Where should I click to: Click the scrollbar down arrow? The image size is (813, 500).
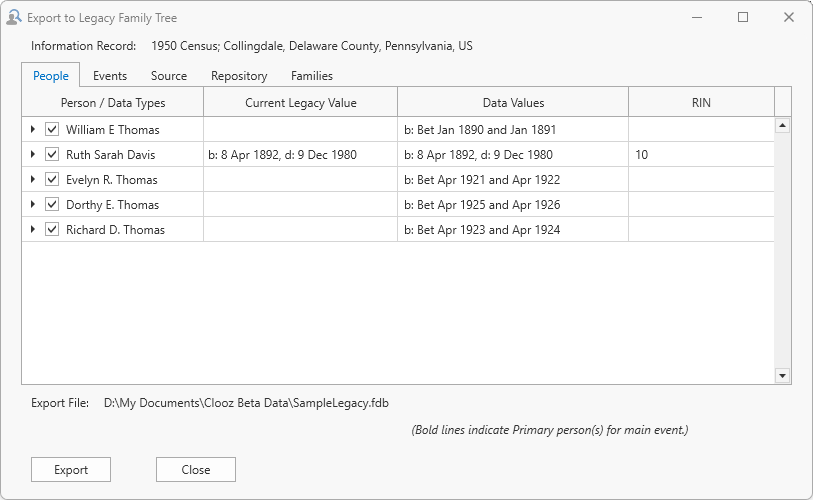(782, 375)
